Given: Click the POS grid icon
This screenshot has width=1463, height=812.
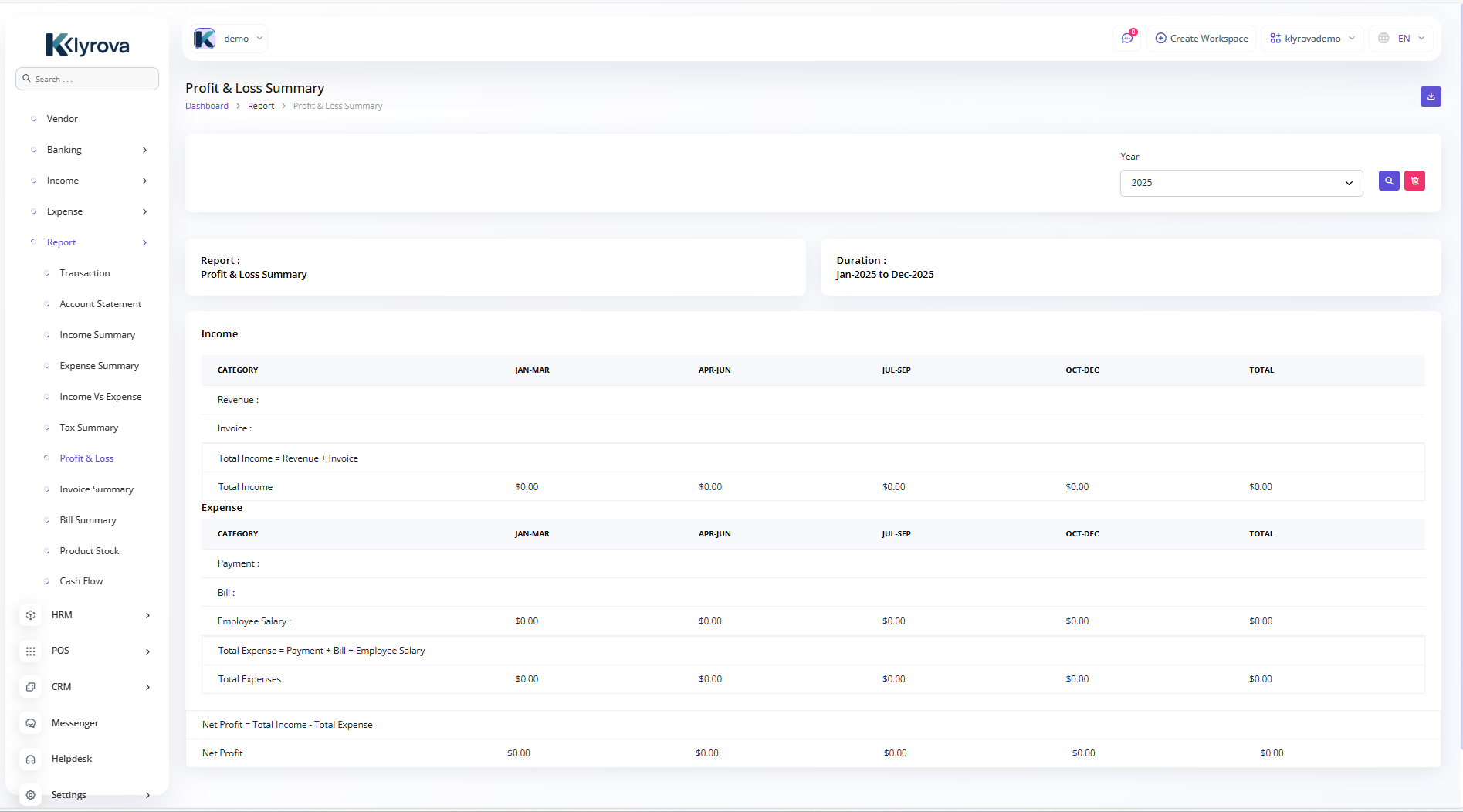Looking at the screenshot, I should point(31,651).
